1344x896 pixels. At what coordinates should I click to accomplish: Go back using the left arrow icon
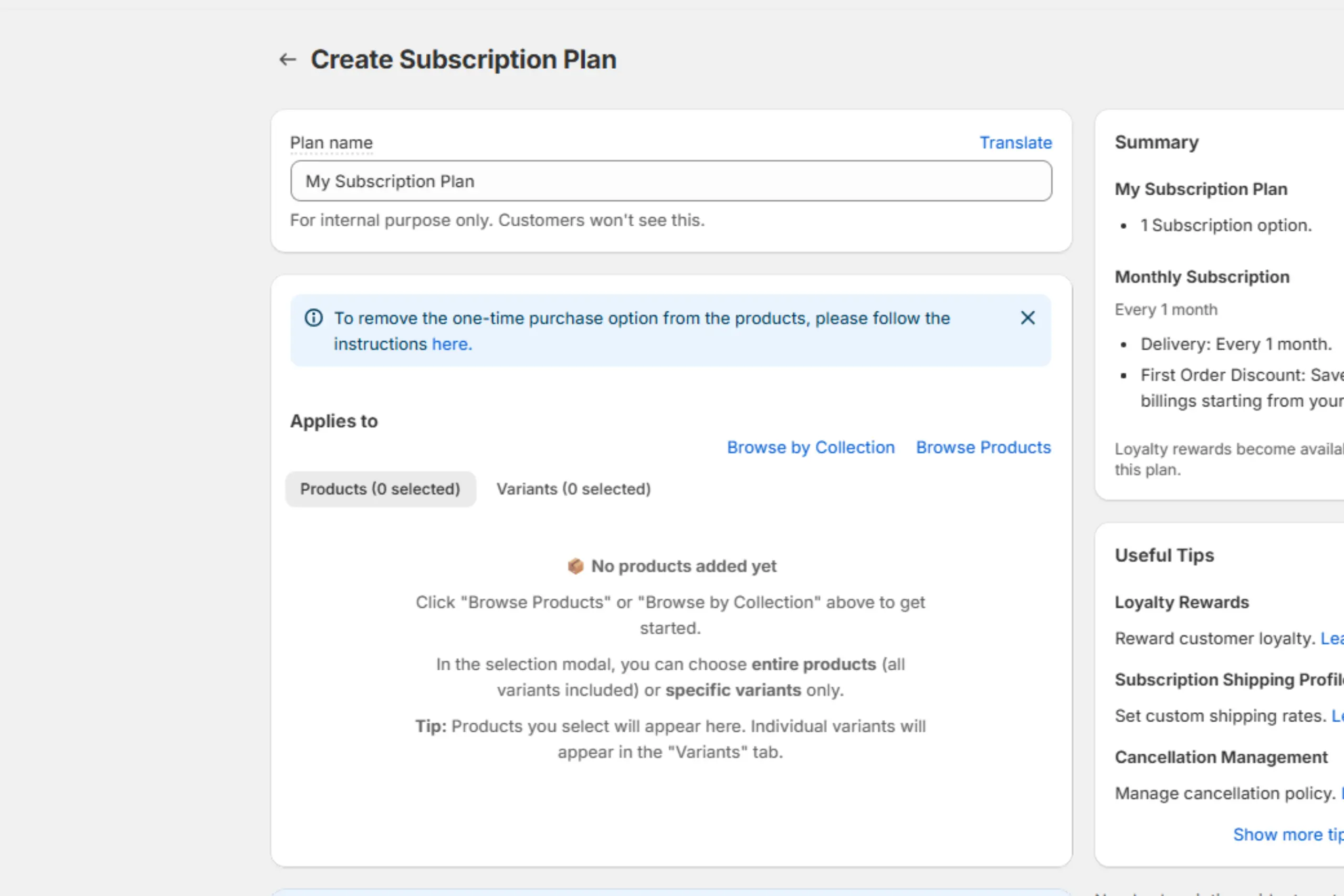(x=287, y=59)
